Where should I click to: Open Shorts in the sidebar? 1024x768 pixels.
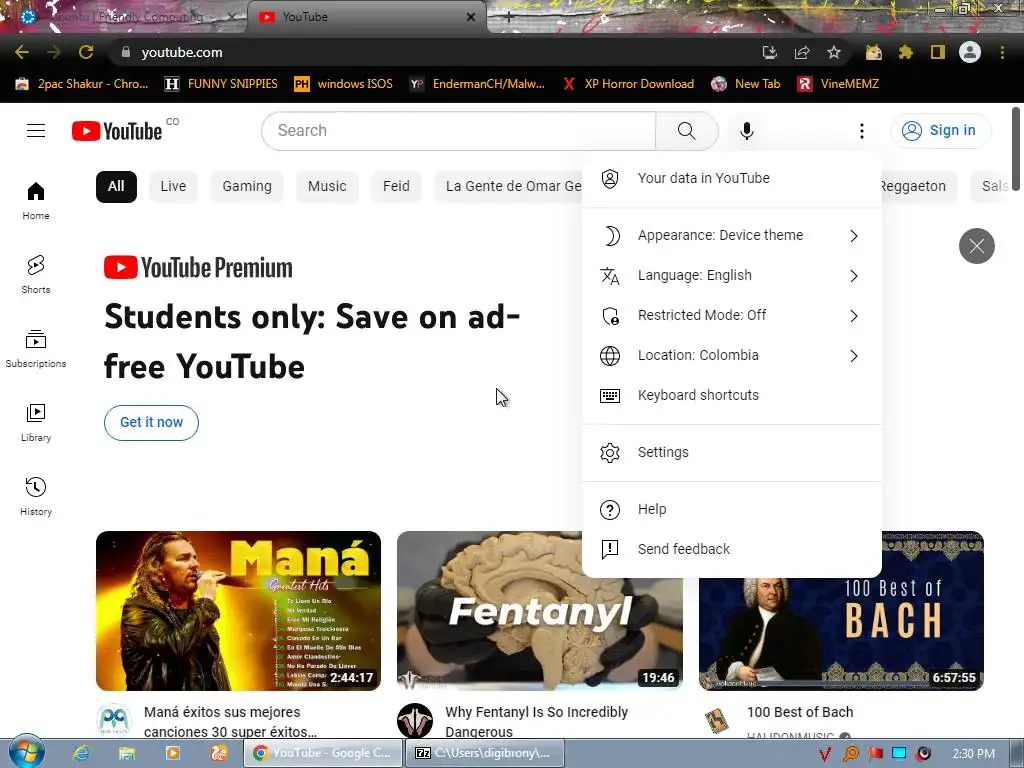[x=36, y=274]
